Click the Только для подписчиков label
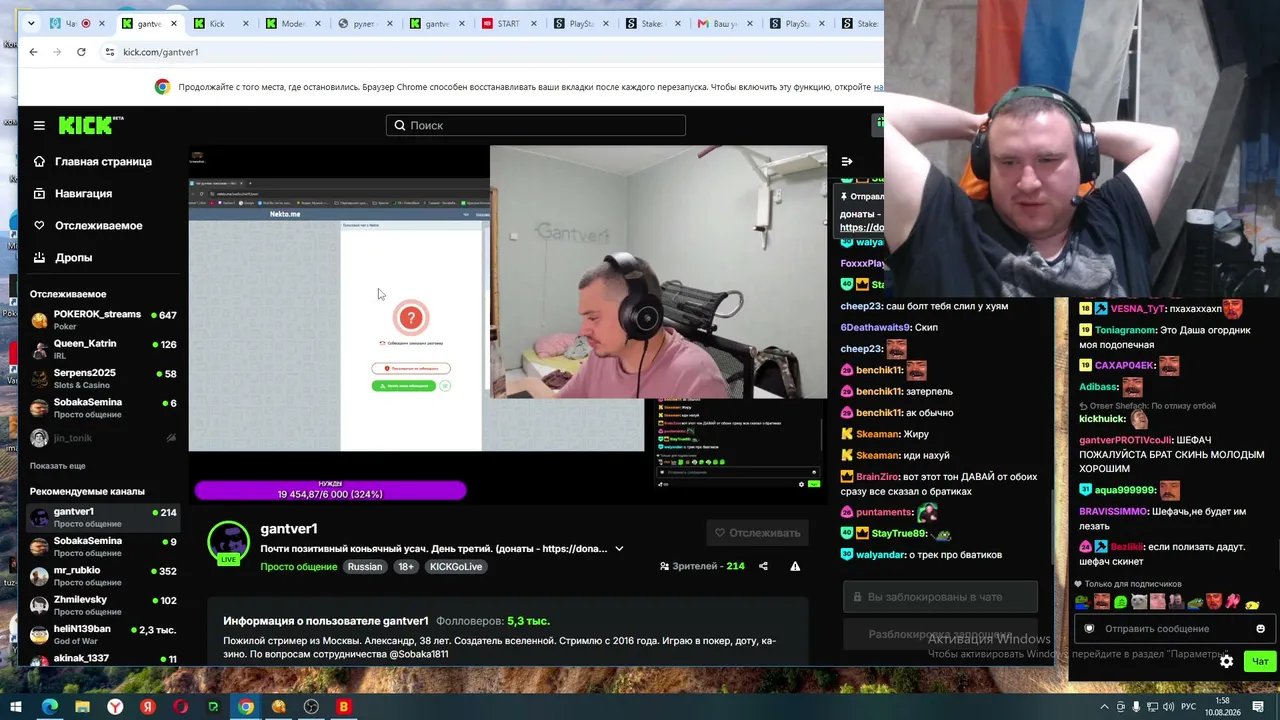1280x720 pixels. tap(1133, 584)
